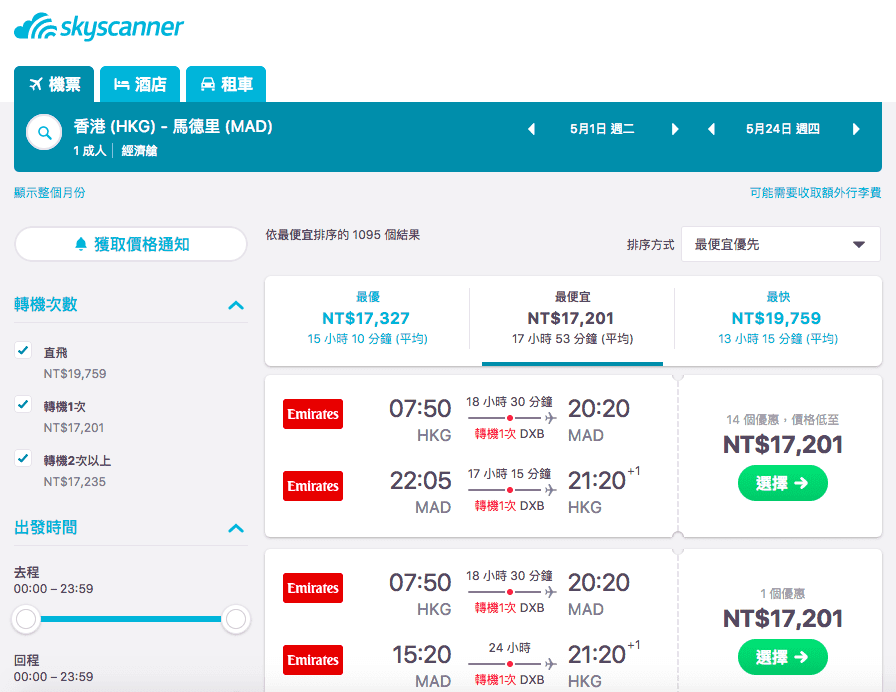Go to previous return date arrow
Image resolution: width=896 pixels, height=692 pixels.
click(711, 129)
